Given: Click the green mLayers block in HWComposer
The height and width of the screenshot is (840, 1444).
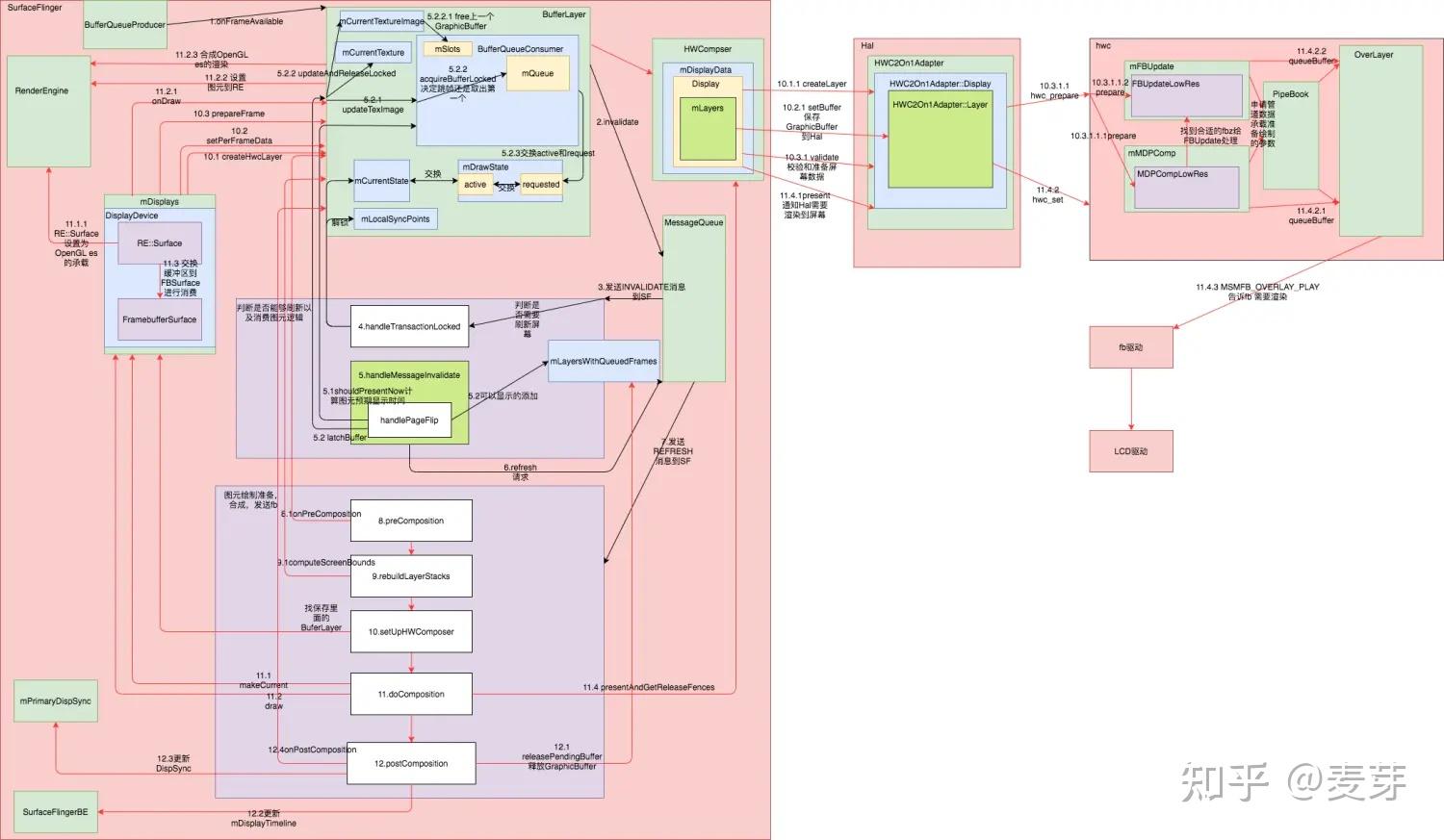Looking at the screenshot, I should point(709,130).
